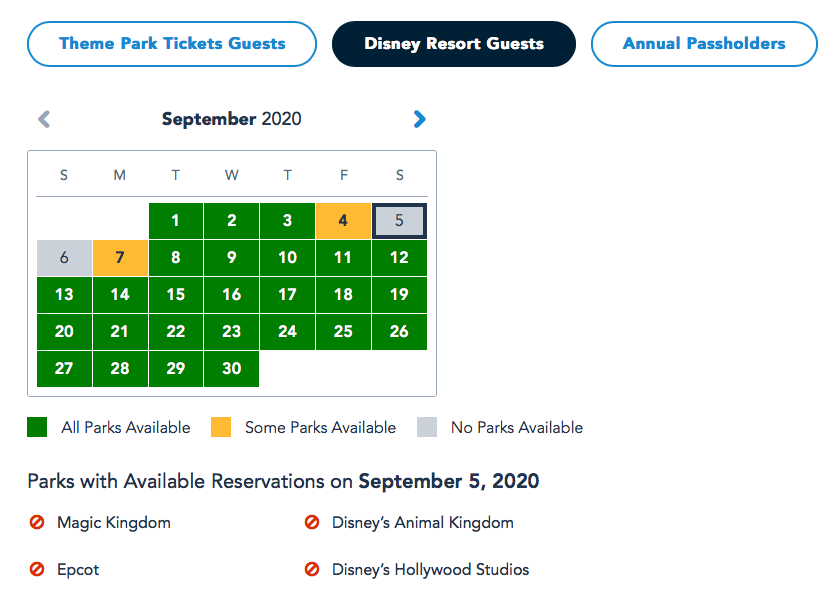Click unavailable icon beside Magic Kingdom
This screenshot has height=598, width=836.
coord(37,522)
